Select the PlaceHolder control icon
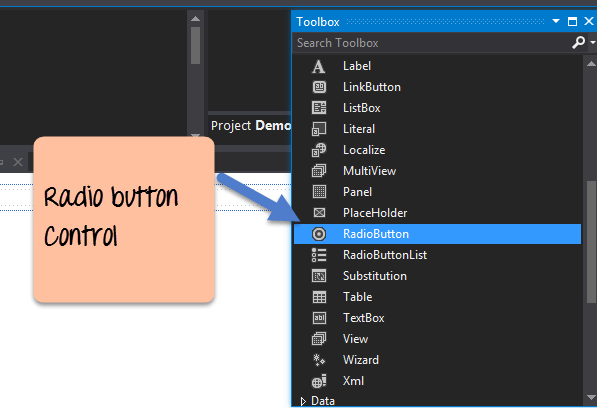597x408 pixels. click(319, 213)
